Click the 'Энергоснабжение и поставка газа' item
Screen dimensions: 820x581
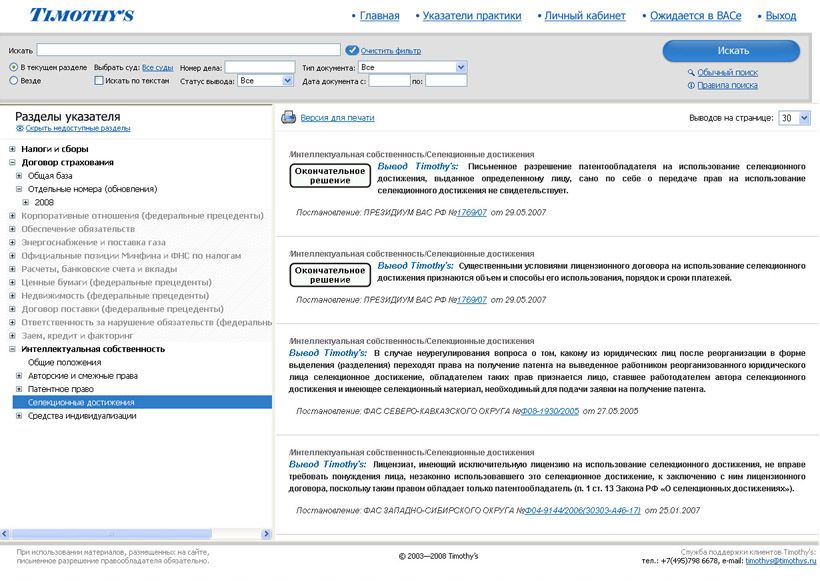click(93, 242)
